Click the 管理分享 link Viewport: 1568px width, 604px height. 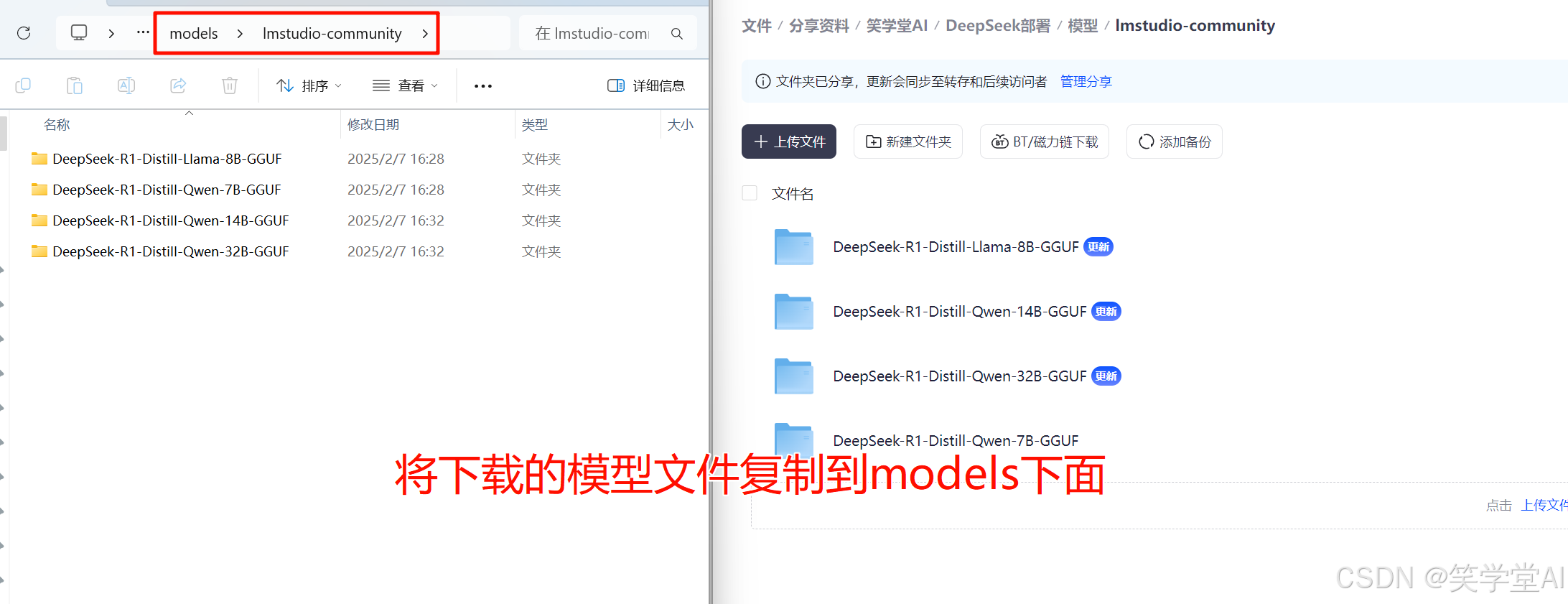1086,82
